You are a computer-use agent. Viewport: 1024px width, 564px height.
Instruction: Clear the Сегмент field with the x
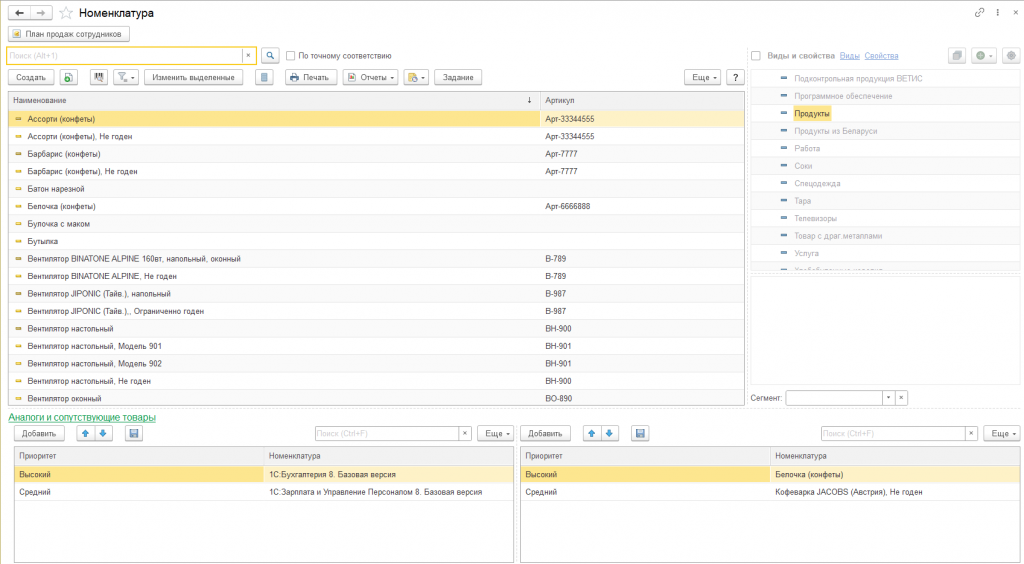click(901, 398)
